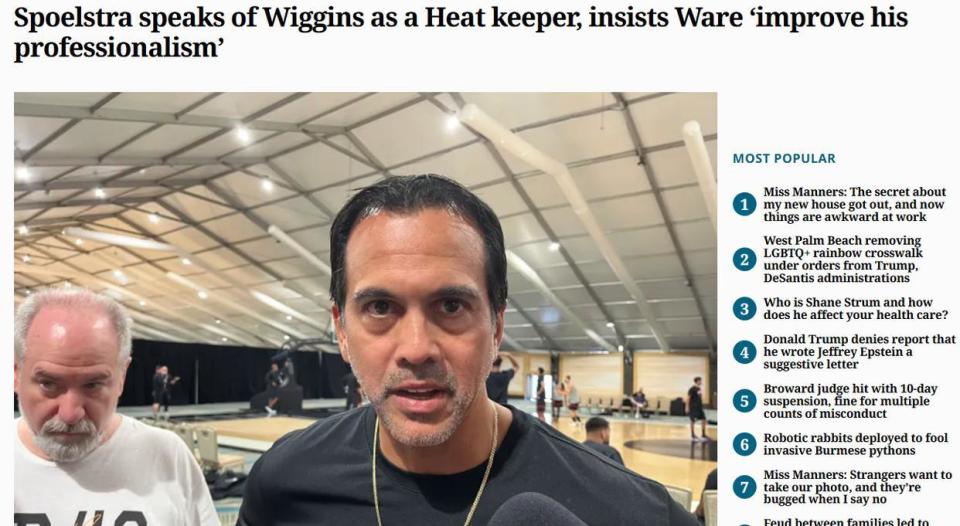Image resolution: width=960 pixels, height=526 pixels.
Task: Click the Spoelstra Wiggins article headline
Action: click(x=460, y=32)
